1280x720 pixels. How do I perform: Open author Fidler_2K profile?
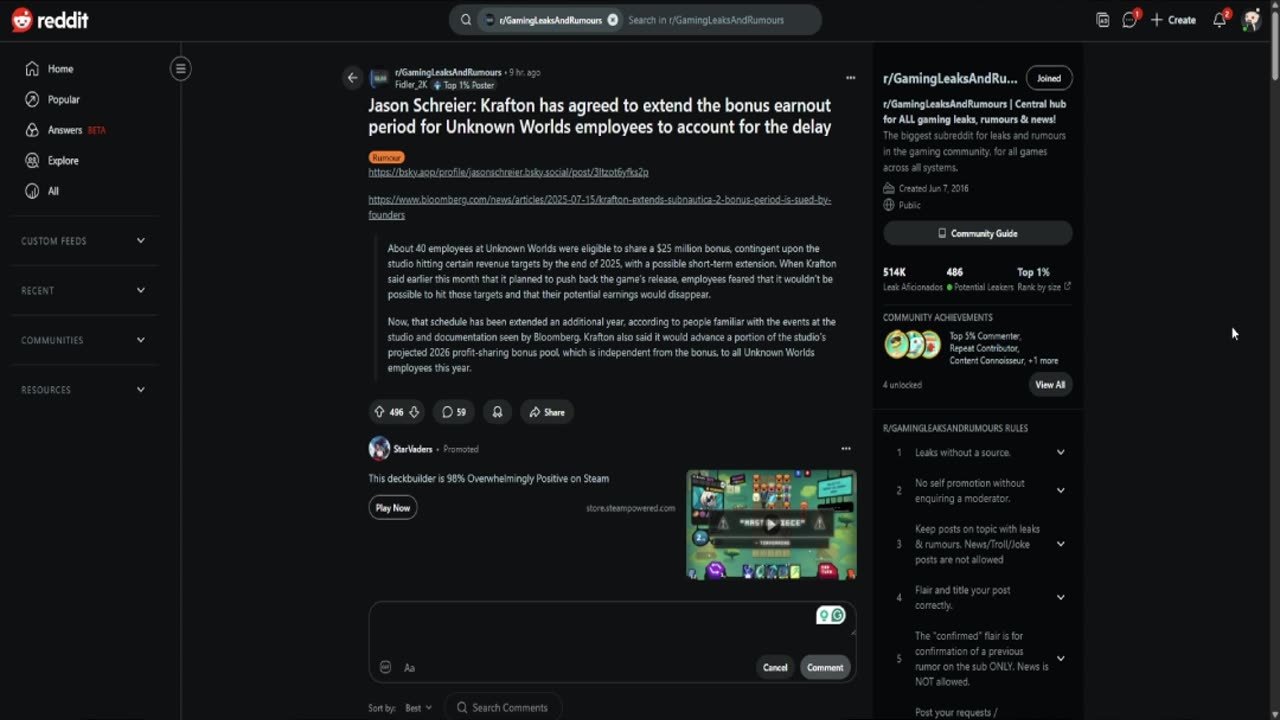point(411,85)
